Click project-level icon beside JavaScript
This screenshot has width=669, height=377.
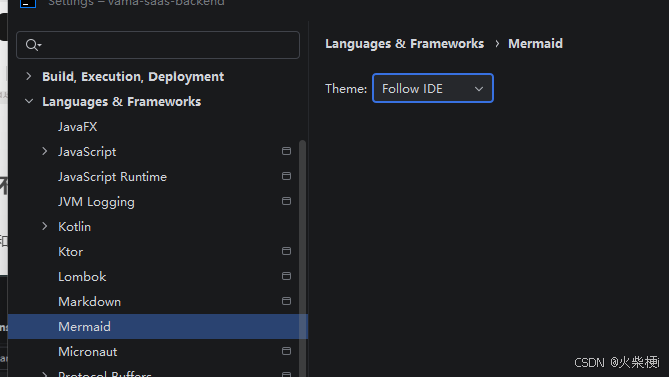pyautogui.click(x=286, y=151)
